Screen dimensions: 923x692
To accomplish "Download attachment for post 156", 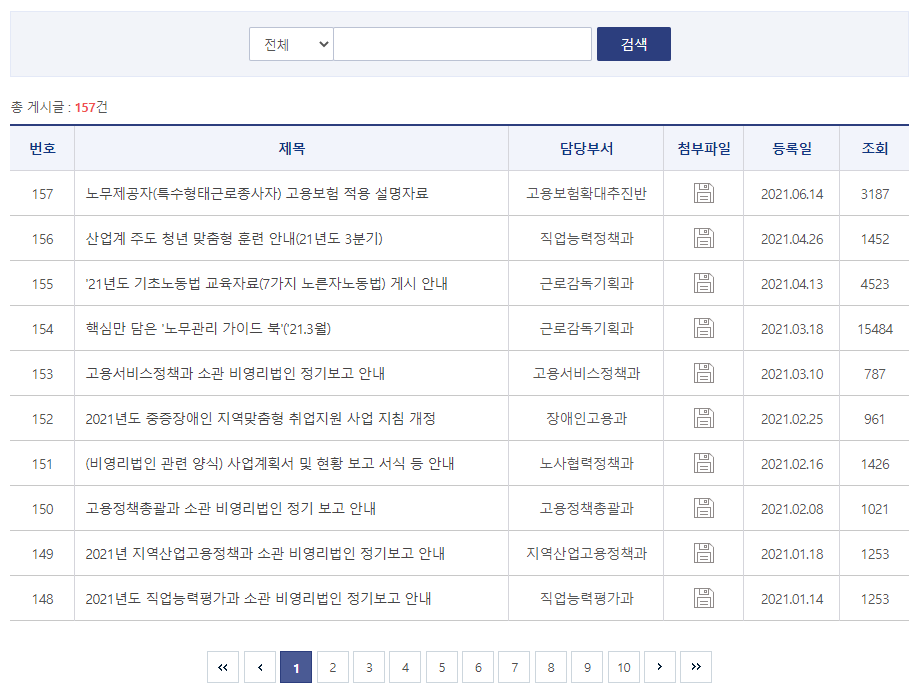I will (703, 238).
